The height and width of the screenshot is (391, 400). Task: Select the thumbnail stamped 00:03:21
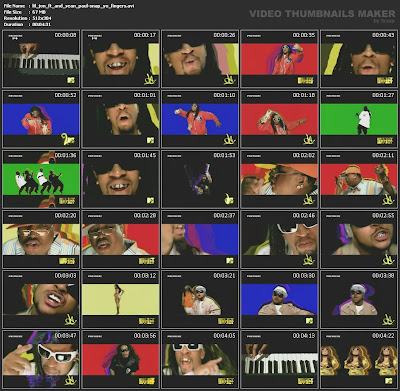pos(200,300)
